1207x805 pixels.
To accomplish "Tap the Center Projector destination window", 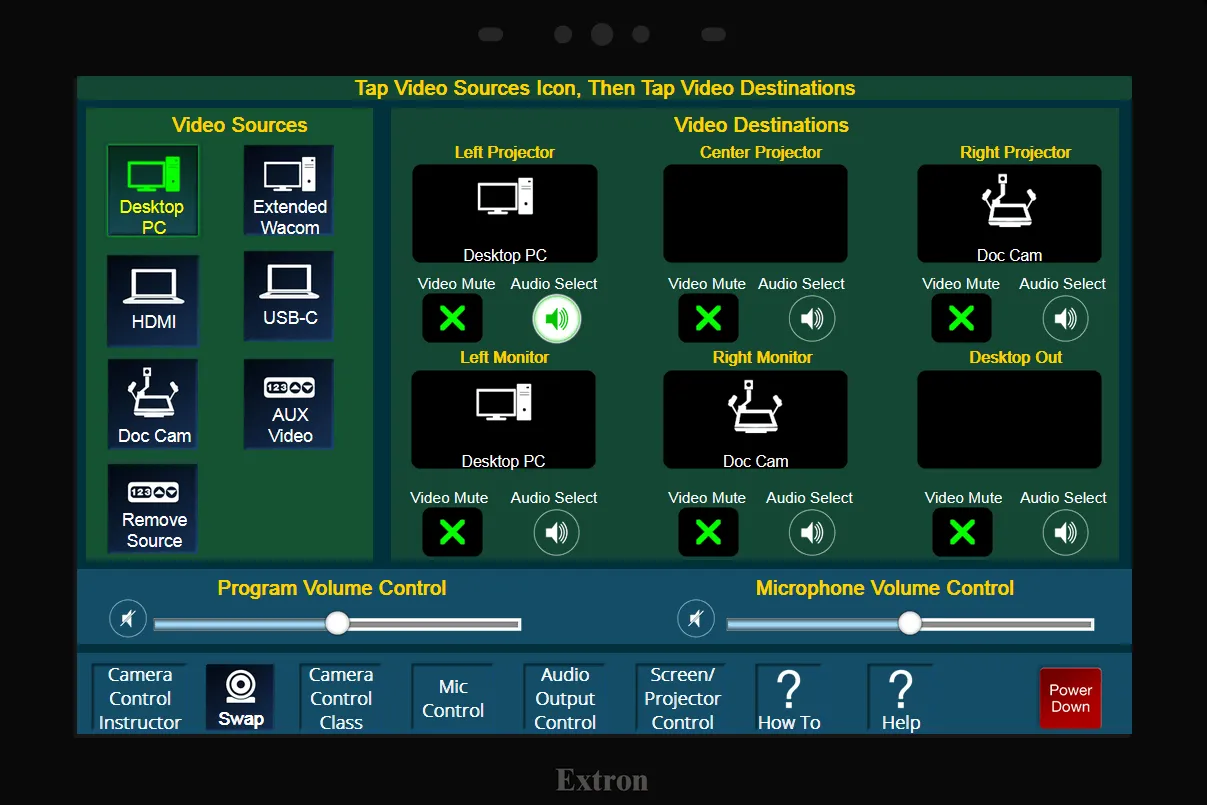I will point(755,214).
